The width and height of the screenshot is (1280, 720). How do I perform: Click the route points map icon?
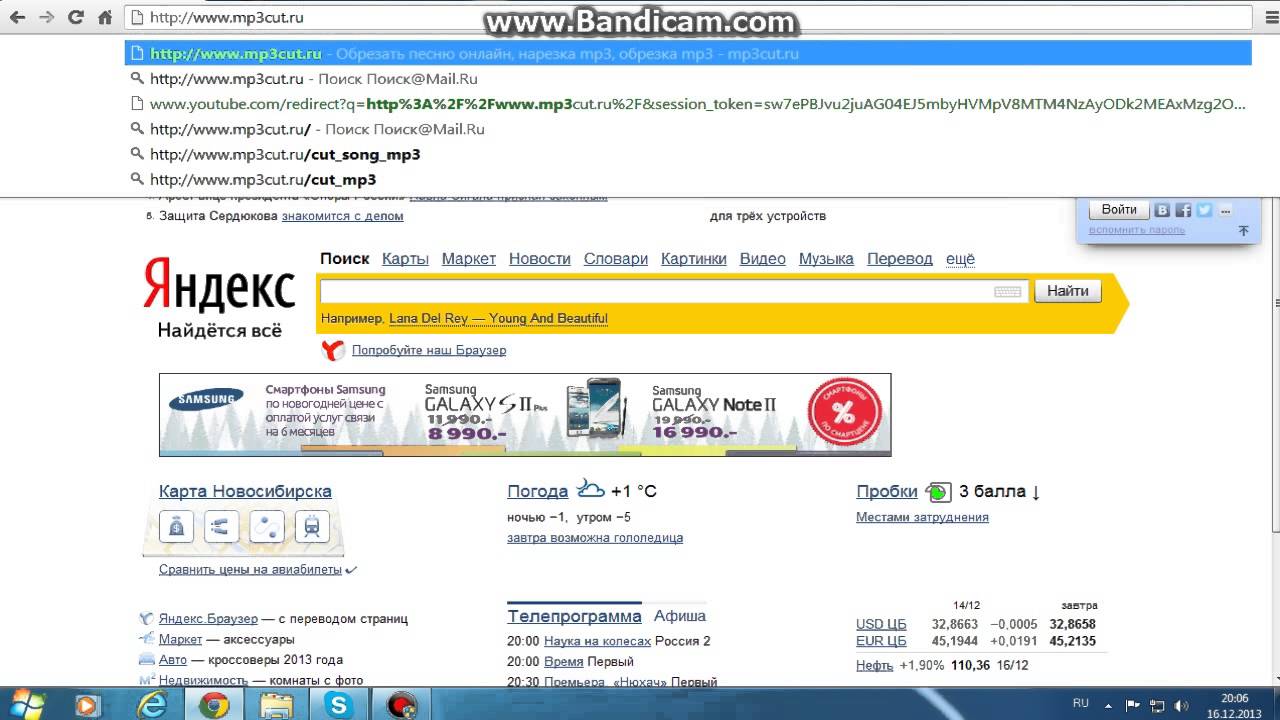click(x=267, y=526)
